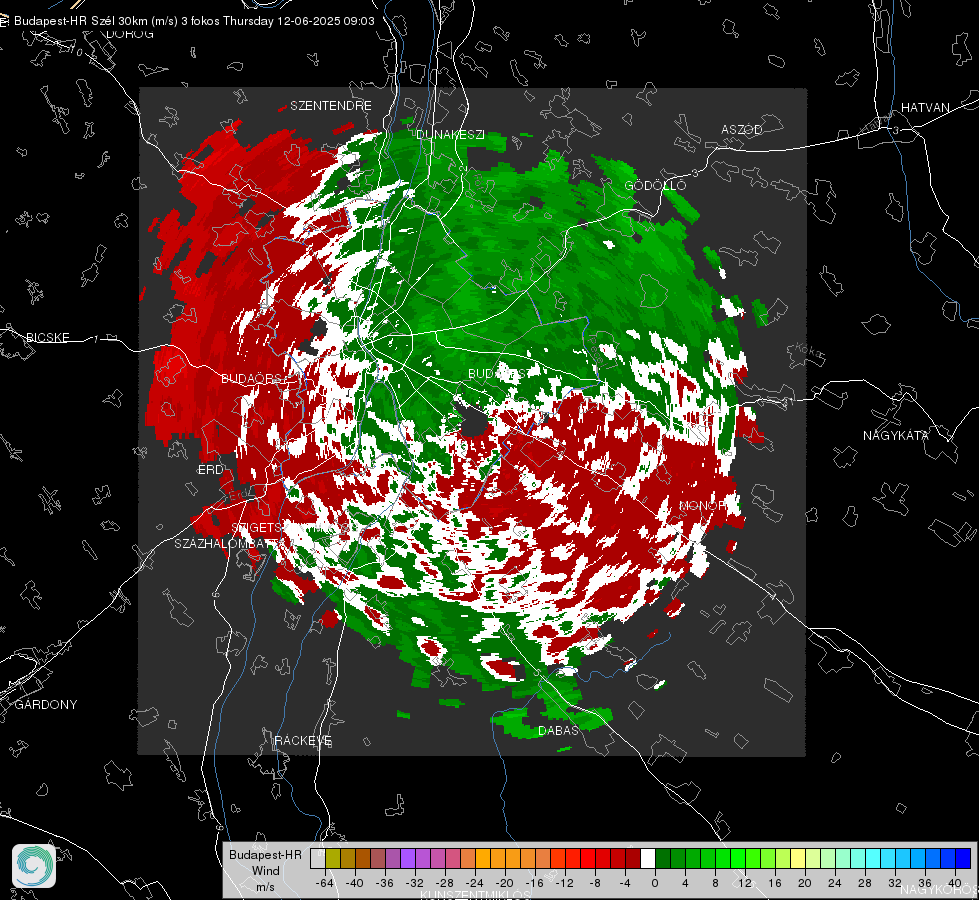Select the white swatch at 0 m/s

[648, 858]
